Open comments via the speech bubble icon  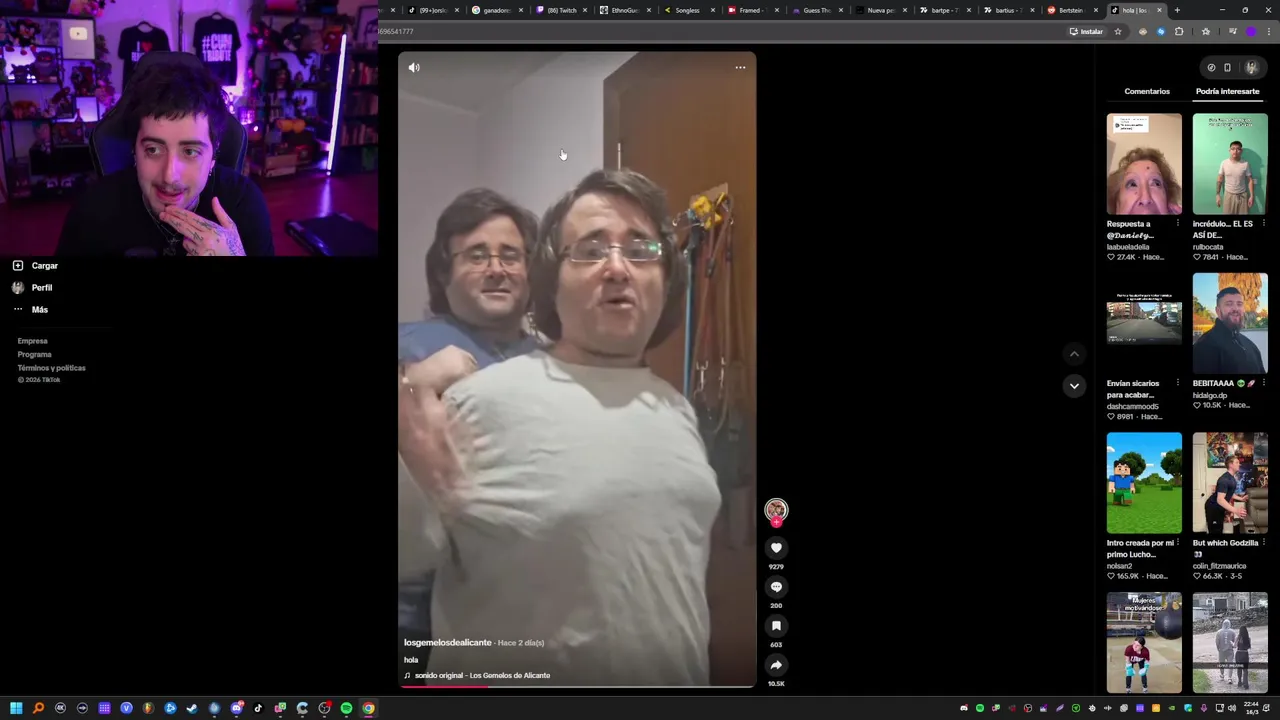[776, 587]
